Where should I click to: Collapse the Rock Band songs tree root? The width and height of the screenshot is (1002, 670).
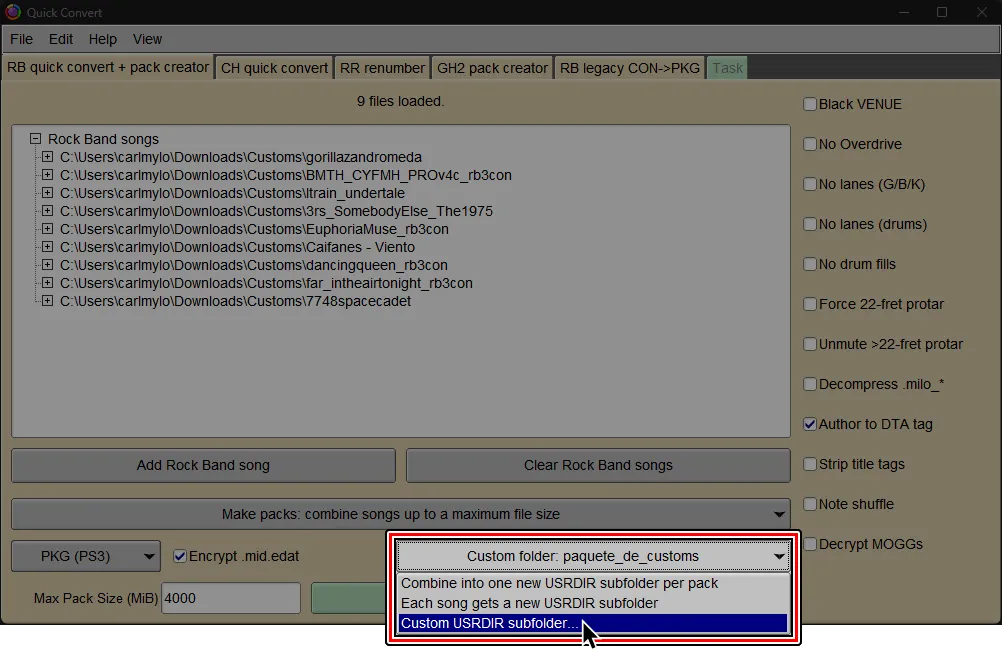(x=35, y=139)
